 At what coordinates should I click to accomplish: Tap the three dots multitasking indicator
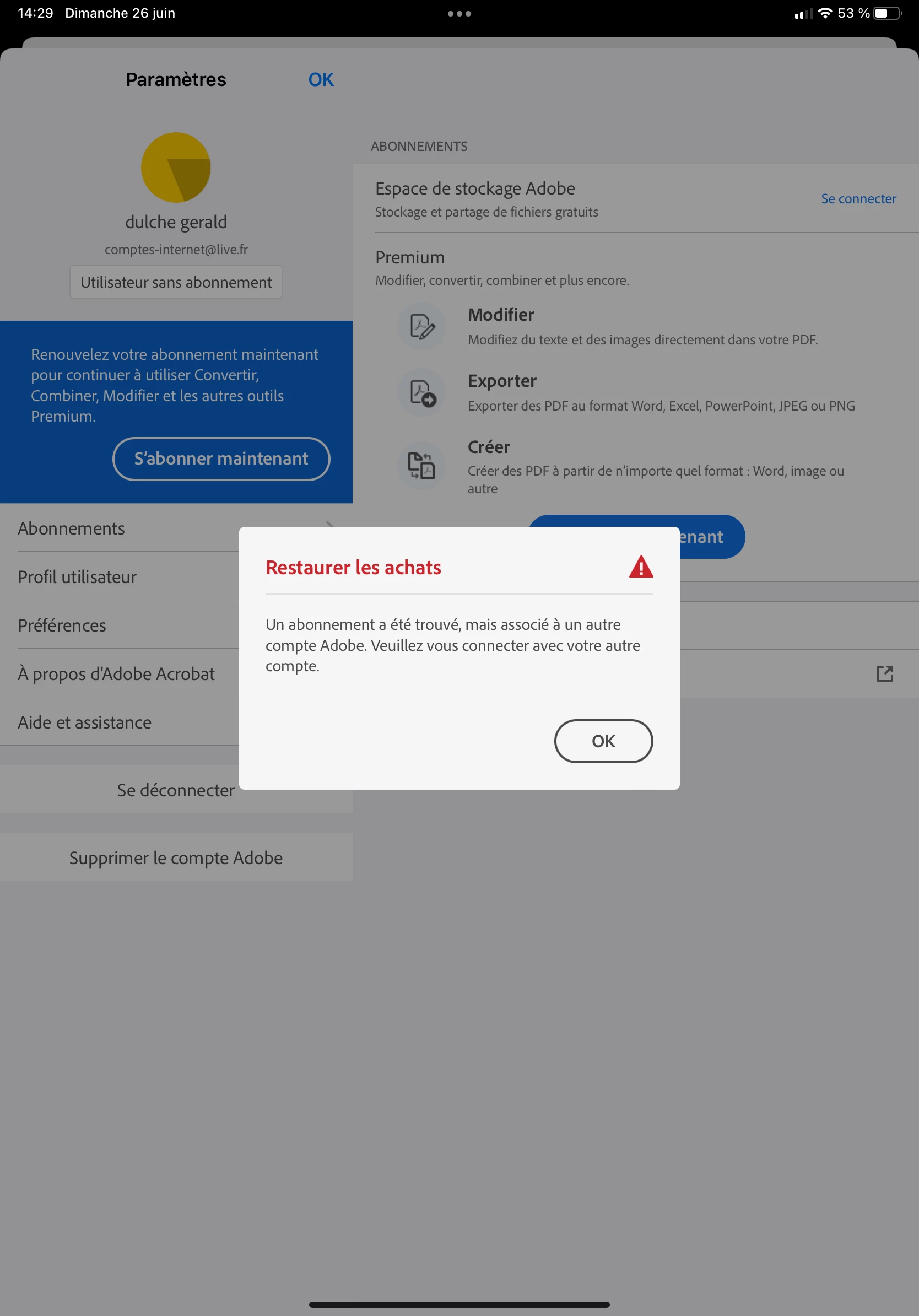[459, 14]
